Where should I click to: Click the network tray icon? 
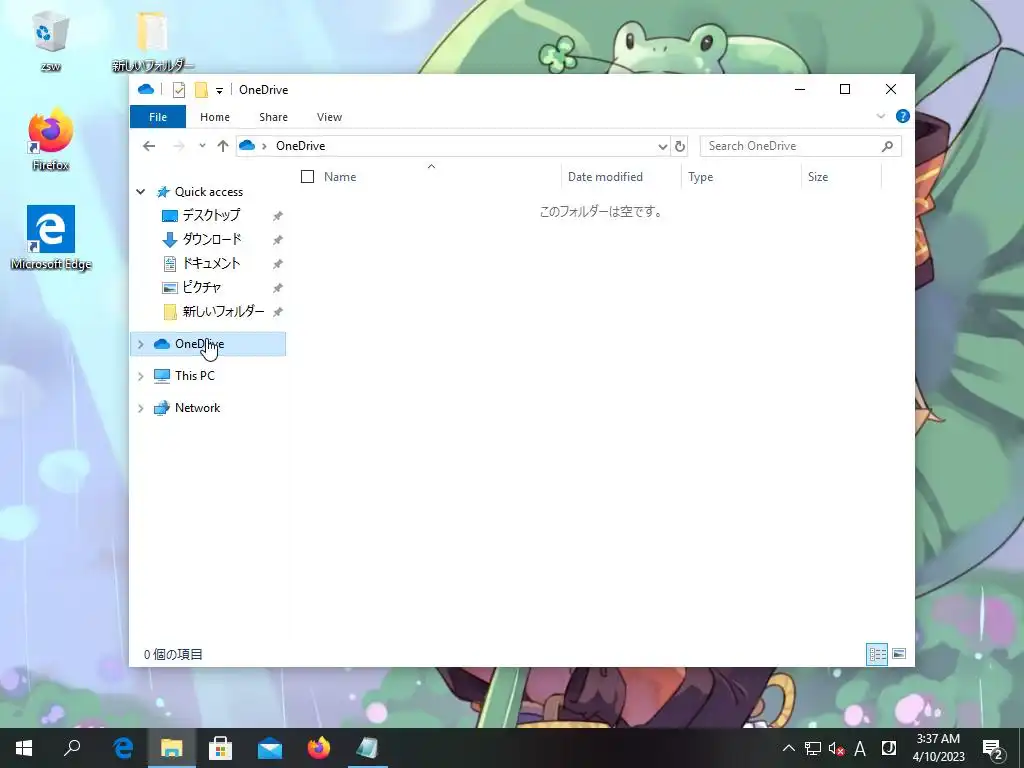pos(812,748)
